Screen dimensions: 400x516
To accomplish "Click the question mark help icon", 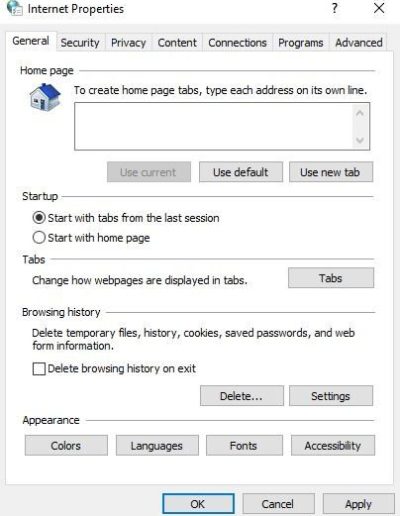I will [335, 8].
